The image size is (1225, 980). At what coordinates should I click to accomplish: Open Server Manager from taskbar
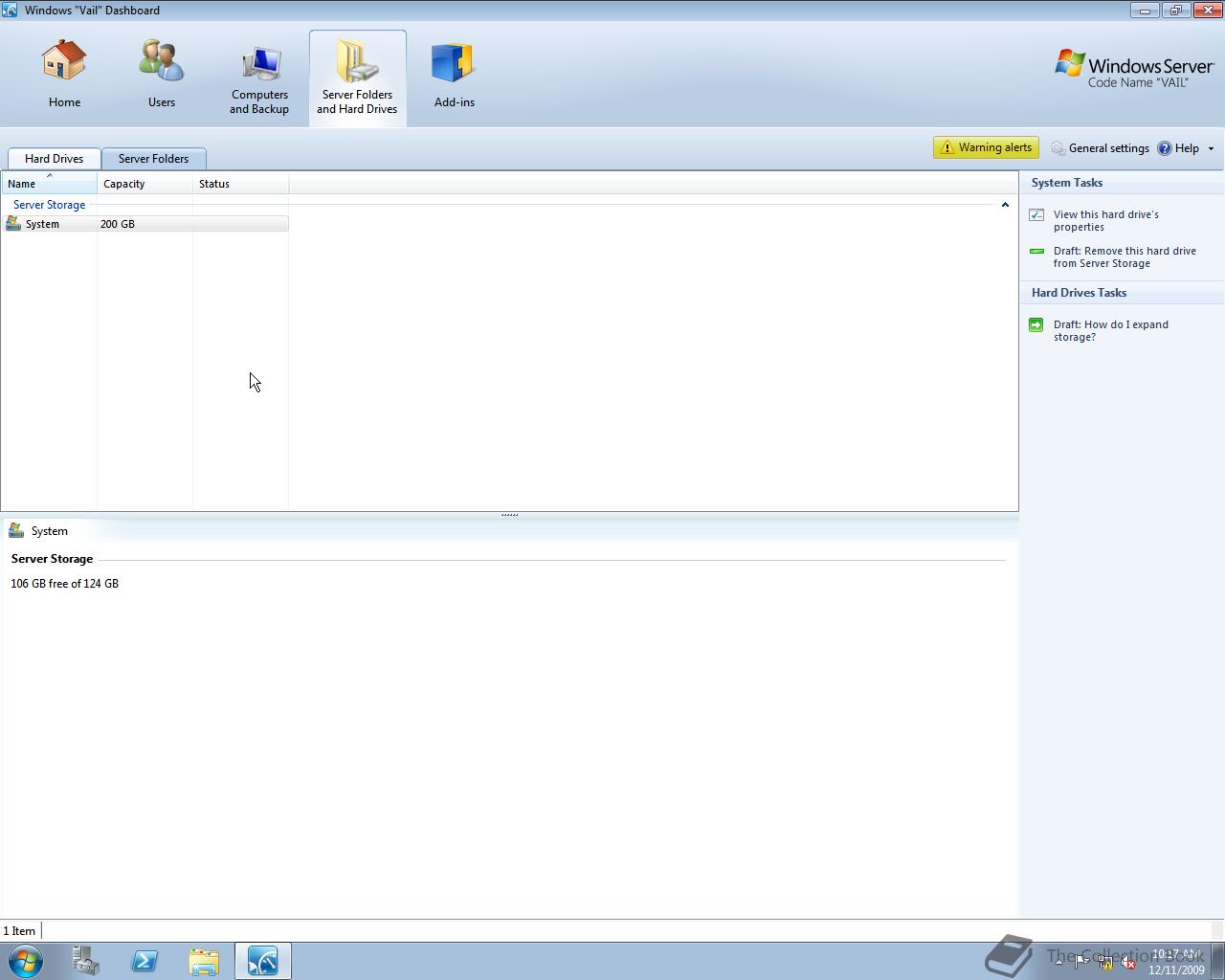coord(85,961)
